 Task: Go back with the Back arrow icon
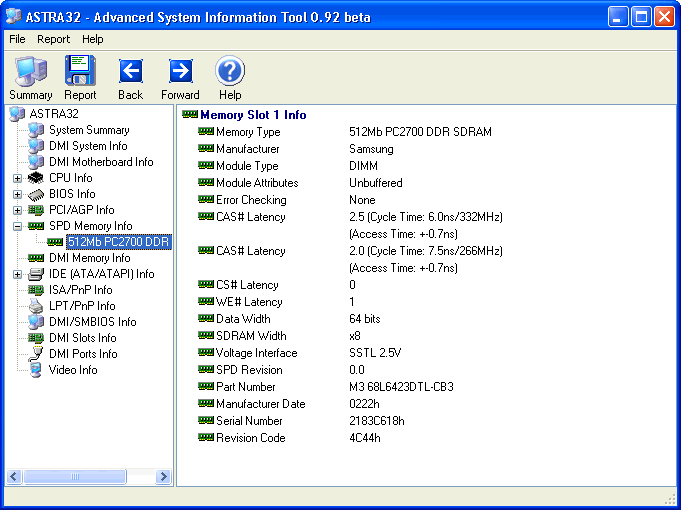click(130, 71)
